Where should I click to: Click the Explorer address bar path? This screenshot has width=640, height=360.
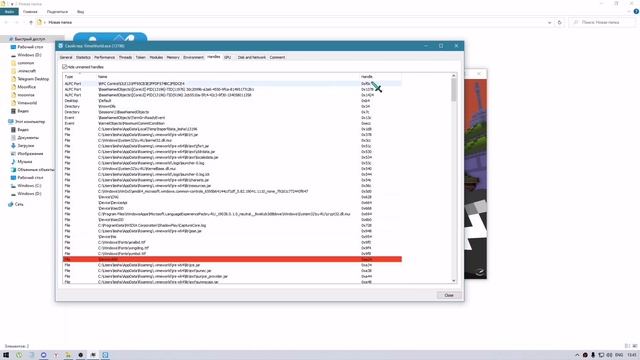[60, 22]
